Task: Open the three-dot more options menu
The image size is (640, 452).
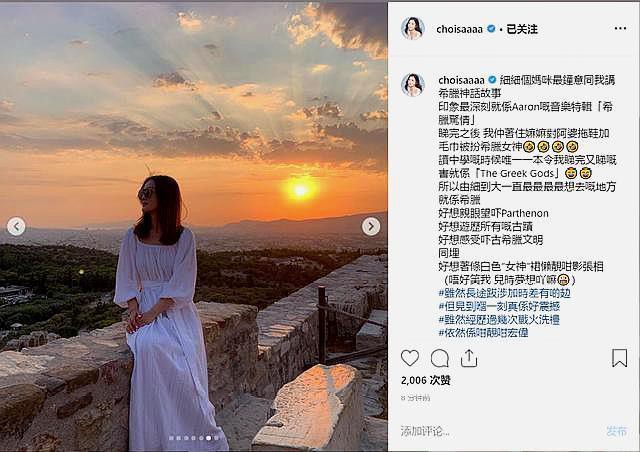Action: 620,29
